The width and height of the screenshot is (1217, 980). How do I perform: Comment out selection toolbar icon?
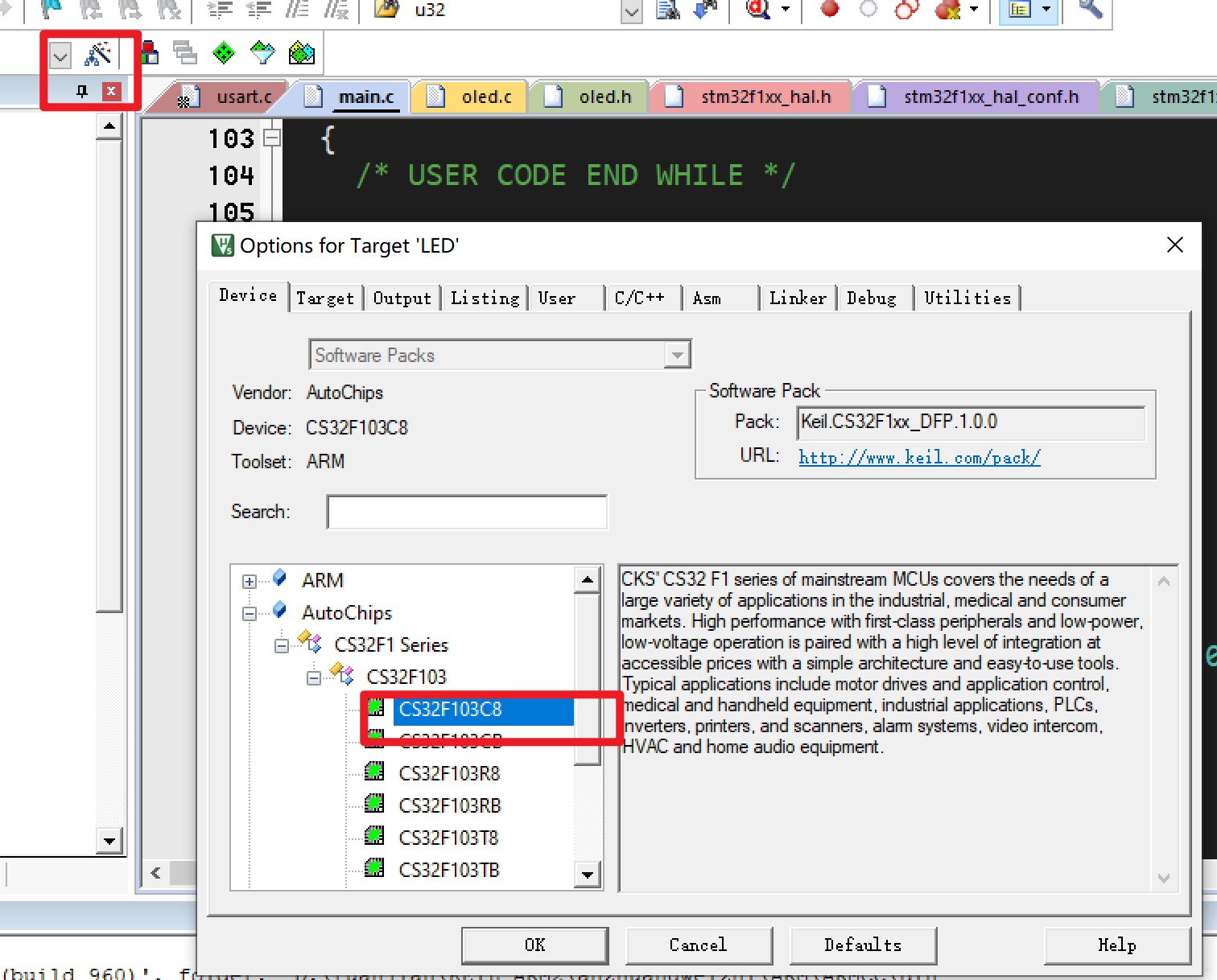point(298,10)
